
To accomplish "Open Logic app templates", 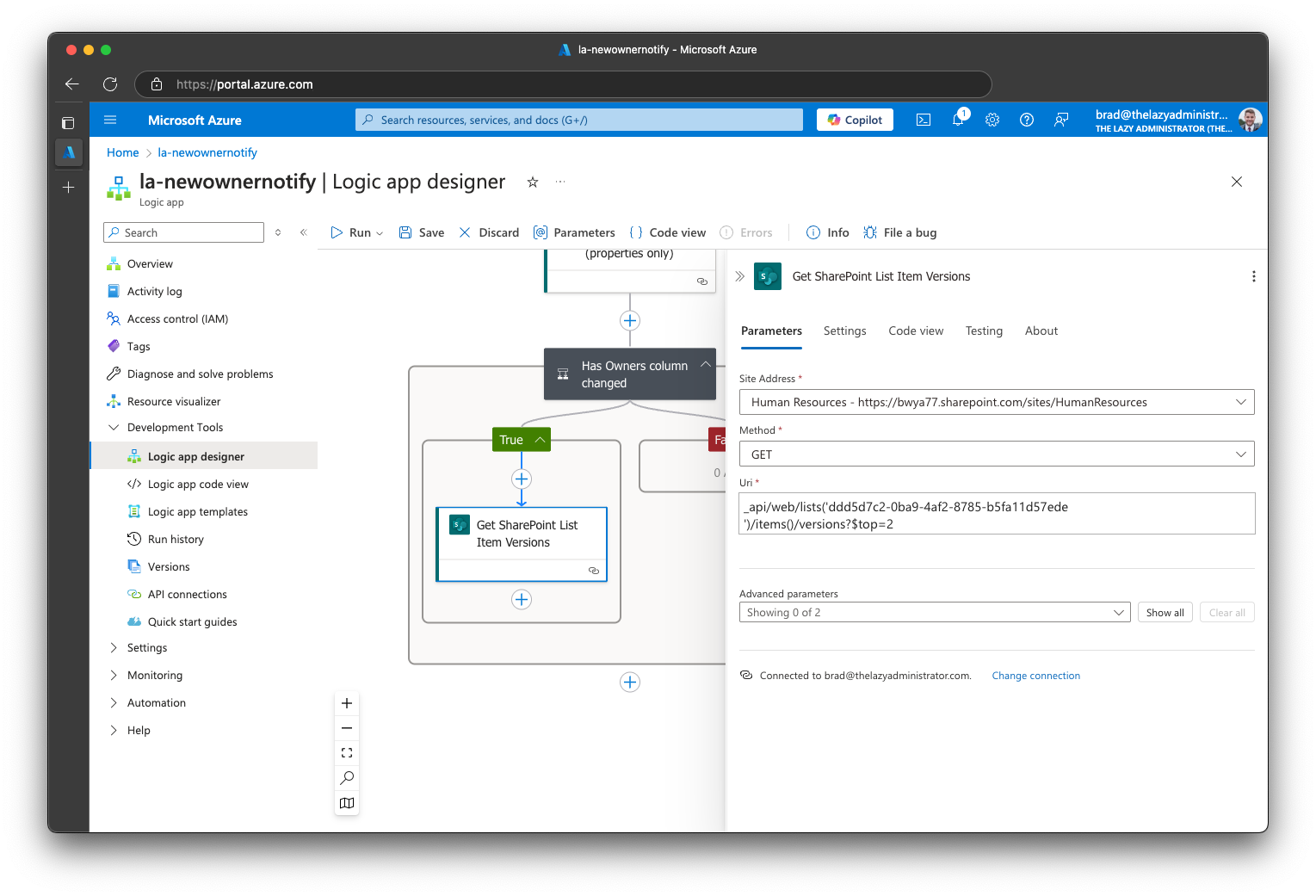I will (x=197, y=511).
